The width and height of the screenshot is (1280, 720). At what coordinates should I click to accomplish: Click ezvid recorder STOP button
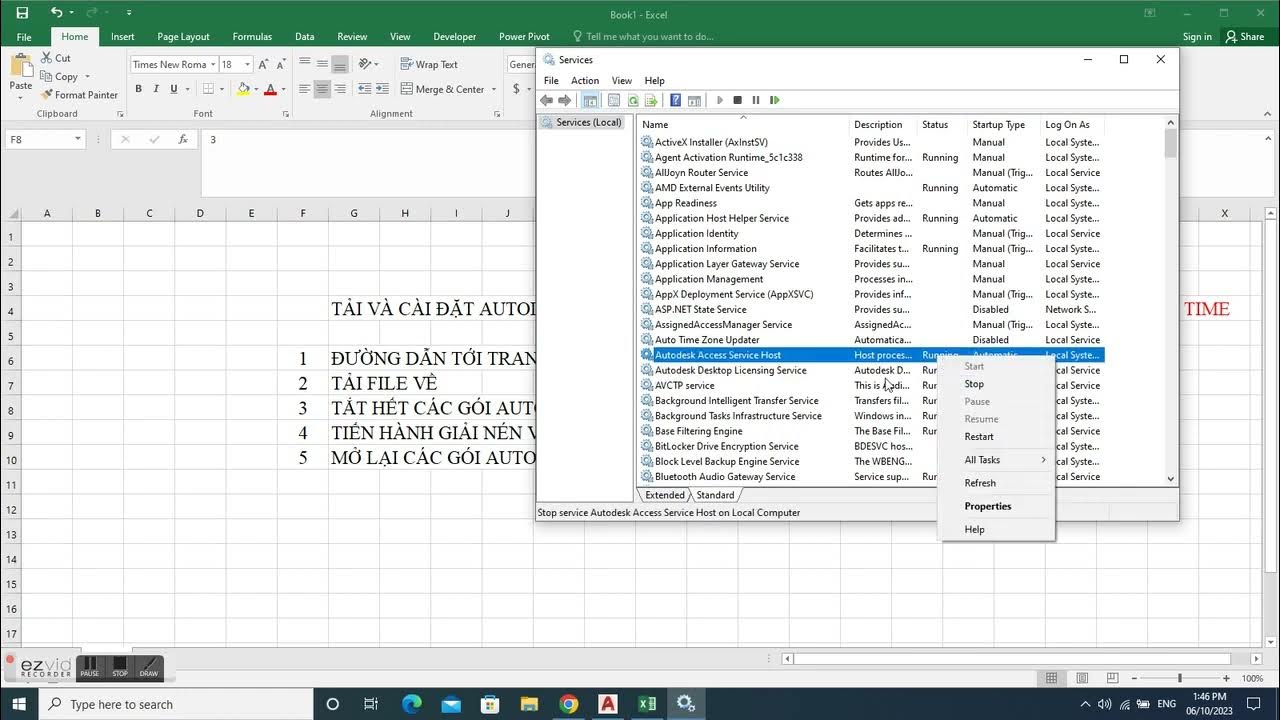click(x=120, y=667)
